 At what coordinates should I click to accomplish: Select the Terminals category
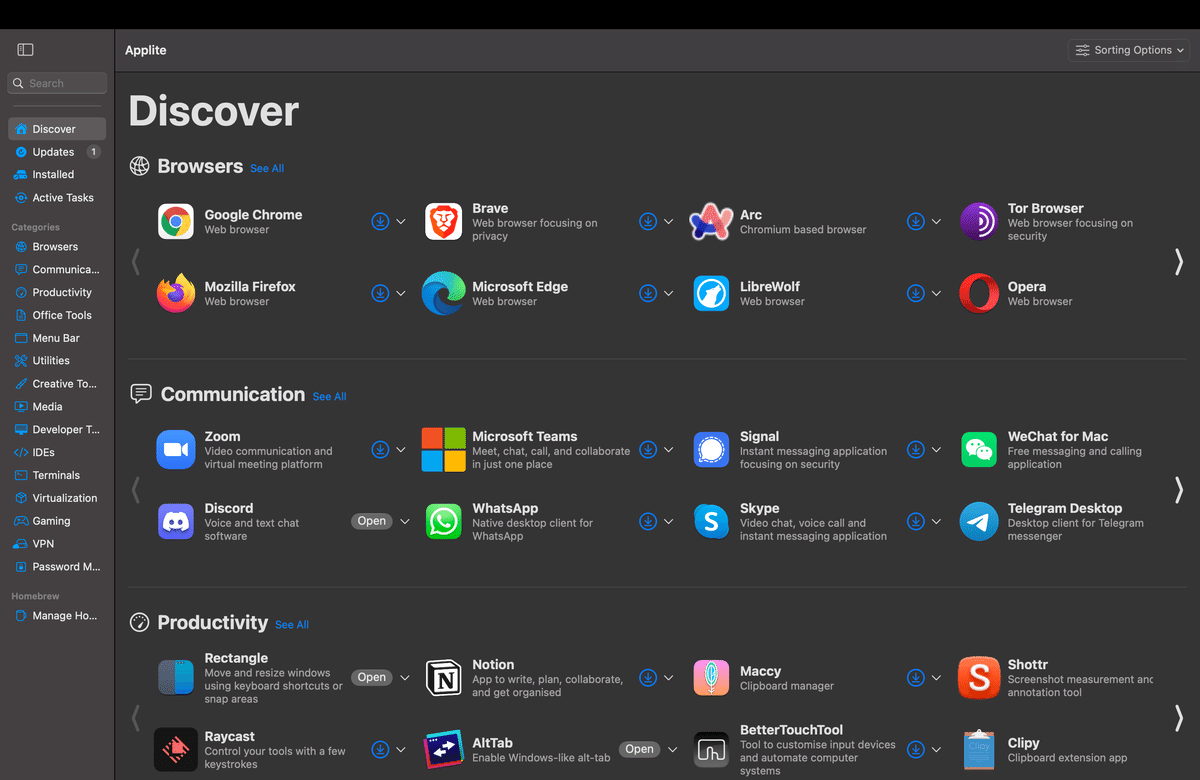point(57,475)
